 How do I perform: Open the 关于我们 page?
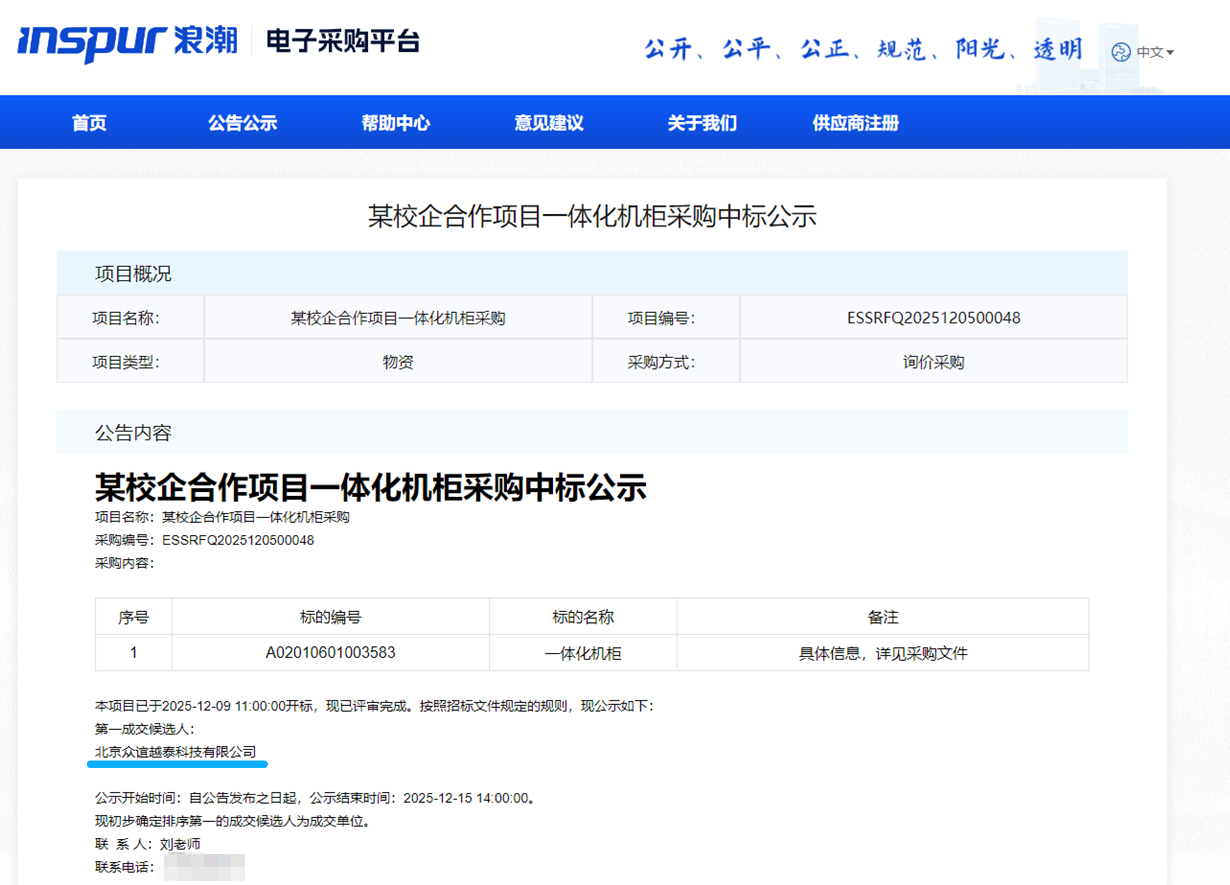click(x=701, y=121)
